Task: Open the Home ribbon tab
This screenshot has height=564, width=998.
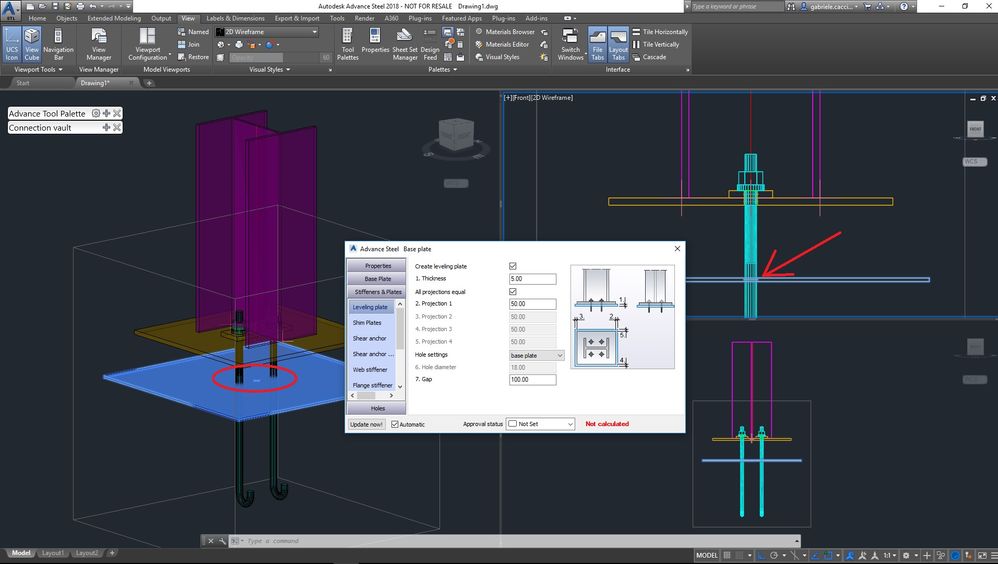Action: pyautogui.click(x=37, y=18)
